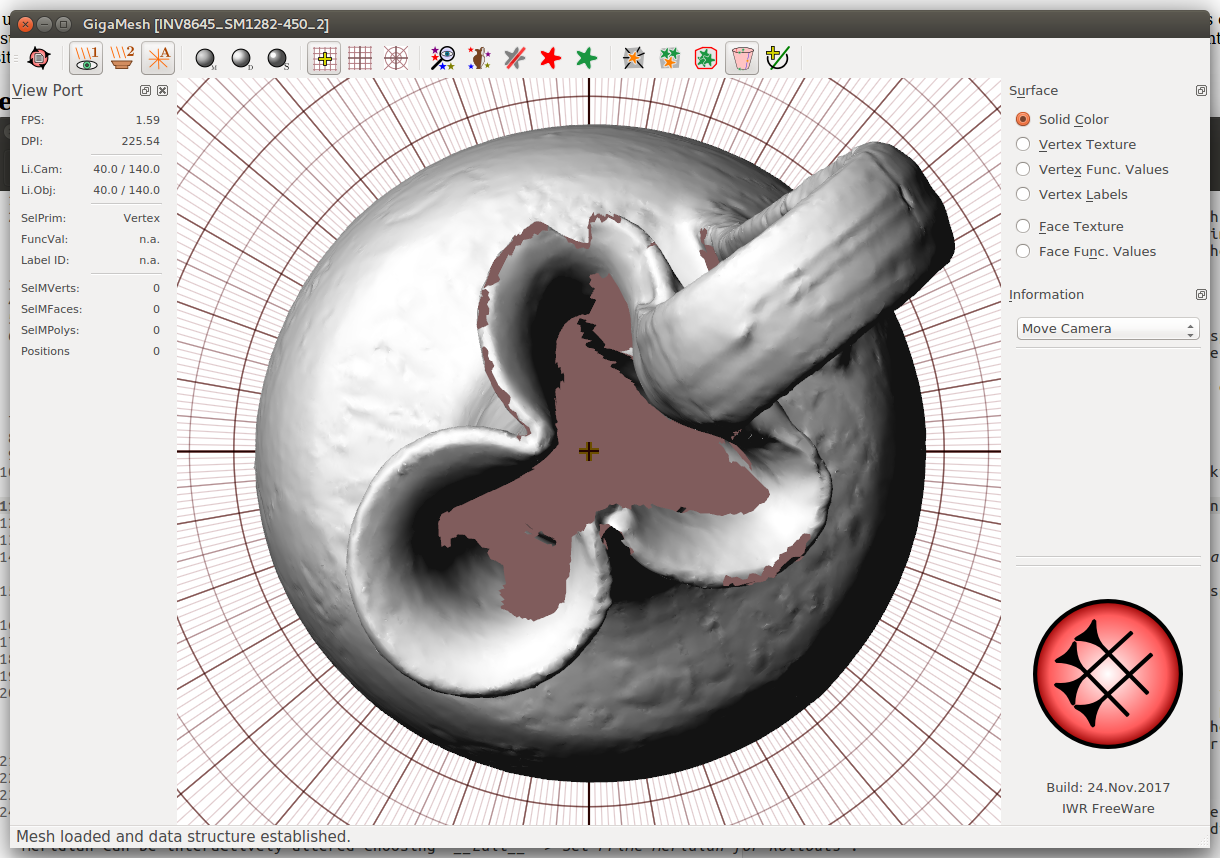Click the SelMPolys label

tap(50, 330)
